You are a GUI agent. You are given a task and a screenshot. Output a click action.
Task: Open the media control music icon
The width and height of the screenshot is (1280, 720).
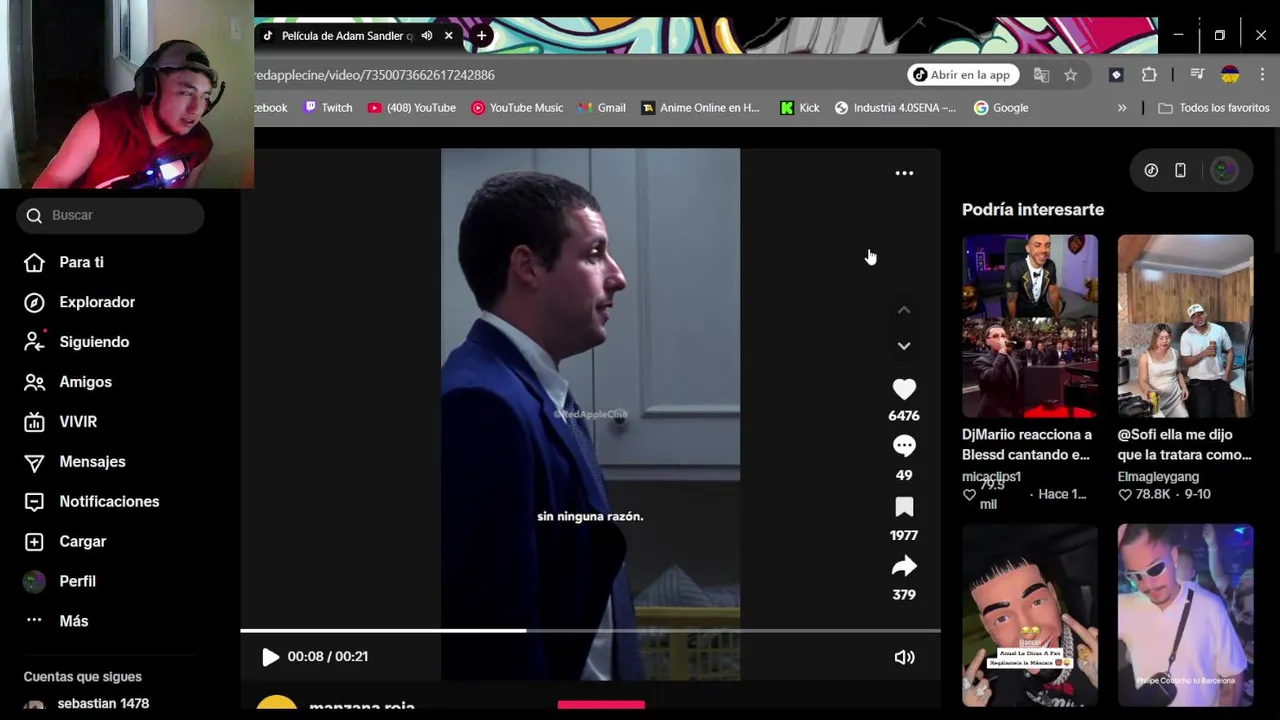pyautogui.click(x=1197, y=75)
